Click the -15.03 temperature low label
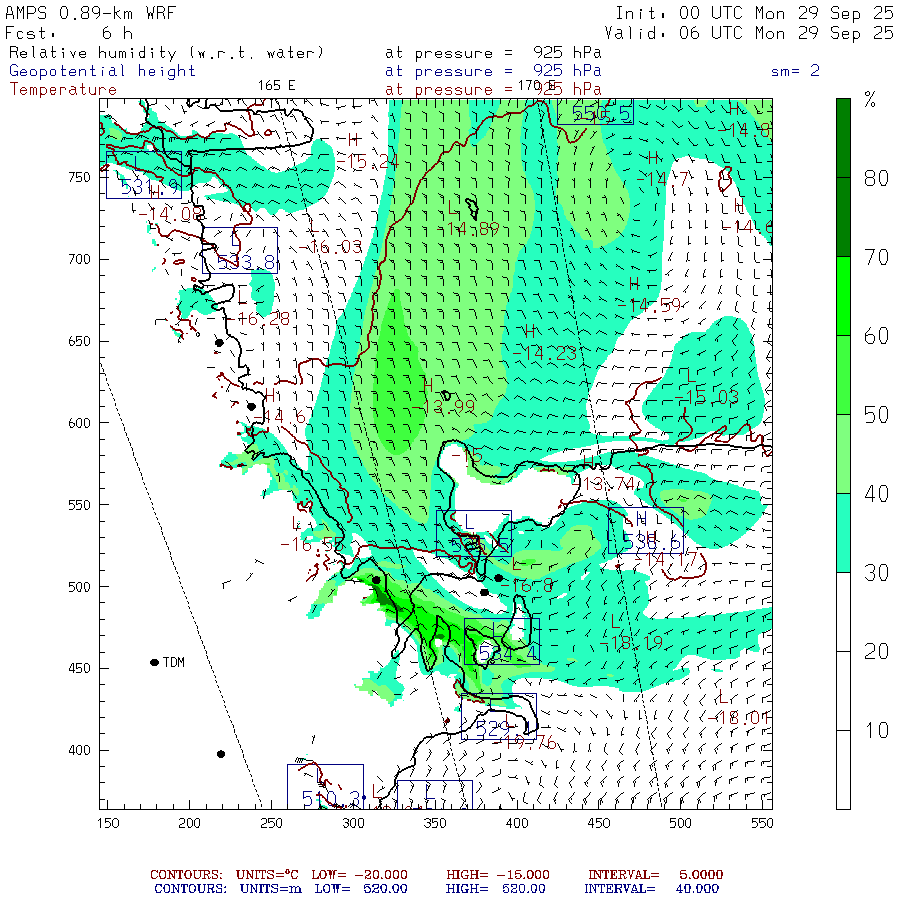 point(707,397)
